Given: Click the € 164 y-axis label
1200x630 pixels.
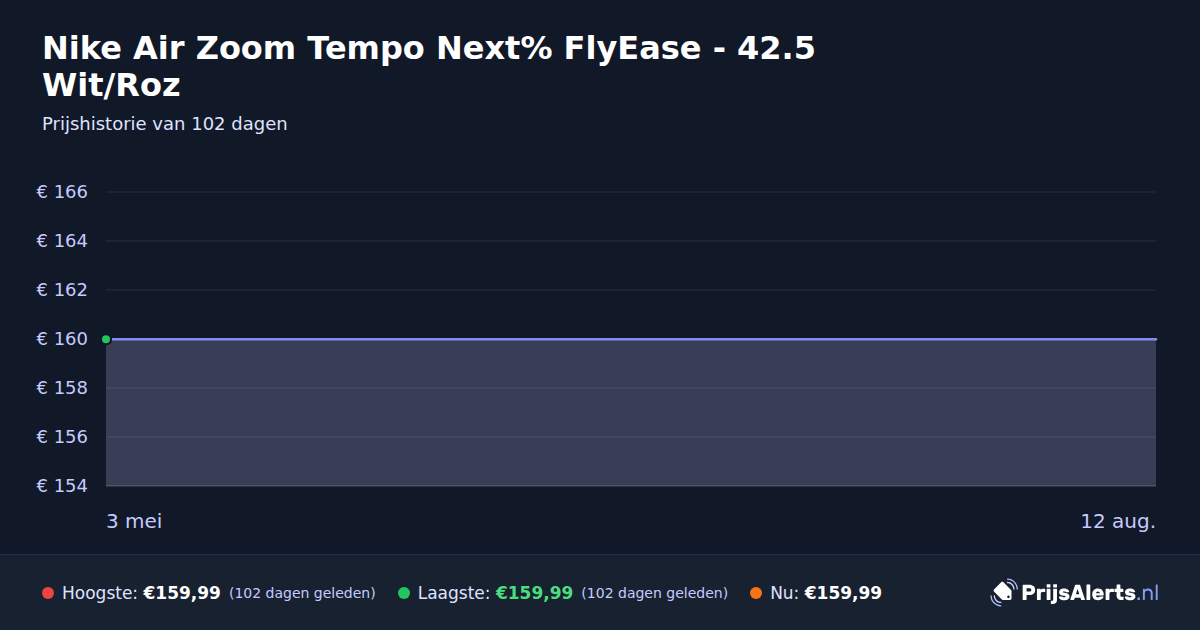Looking at the screenshot, I should point(62,241).
